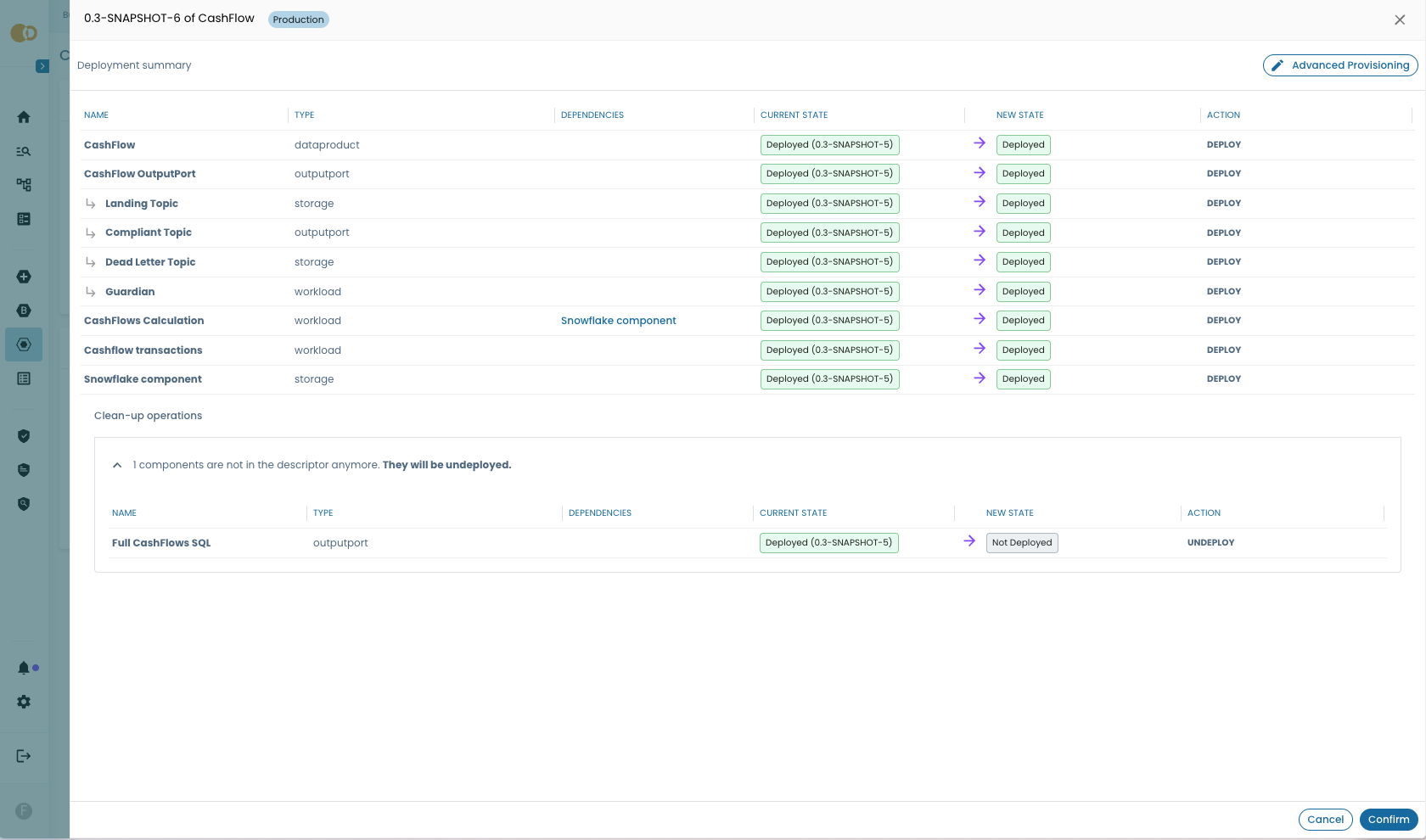Click the Clean-up operations heading
This screenshot has width=1426, height=840.
click(148, 416)
